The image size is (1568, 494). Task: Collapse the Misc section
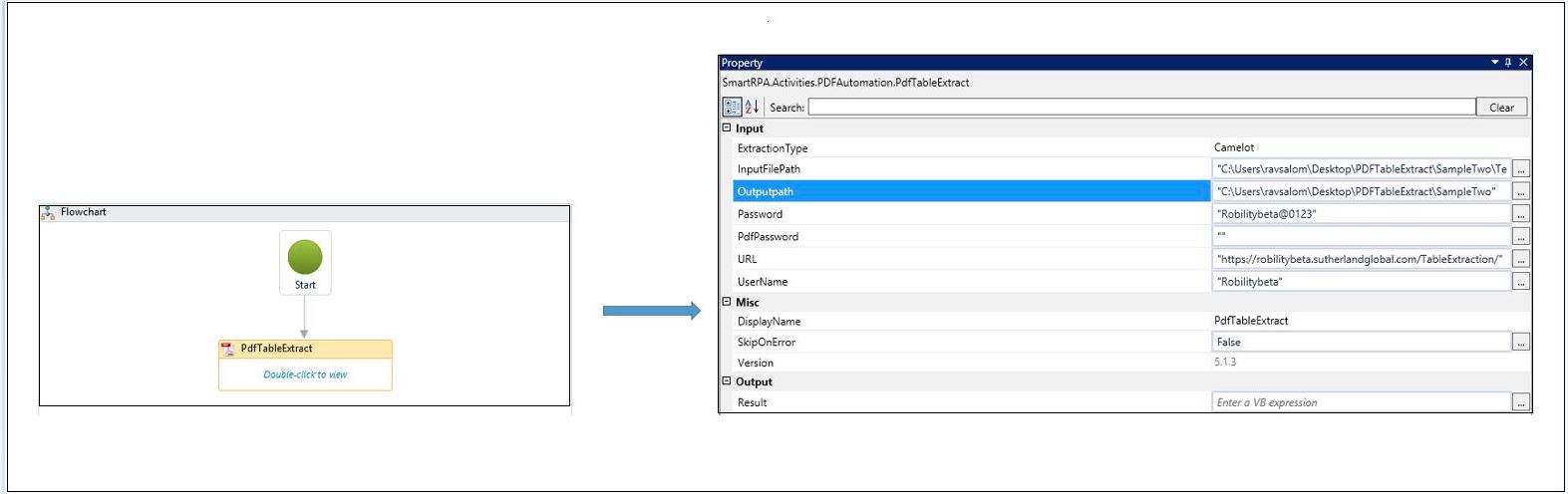[727, 302]
